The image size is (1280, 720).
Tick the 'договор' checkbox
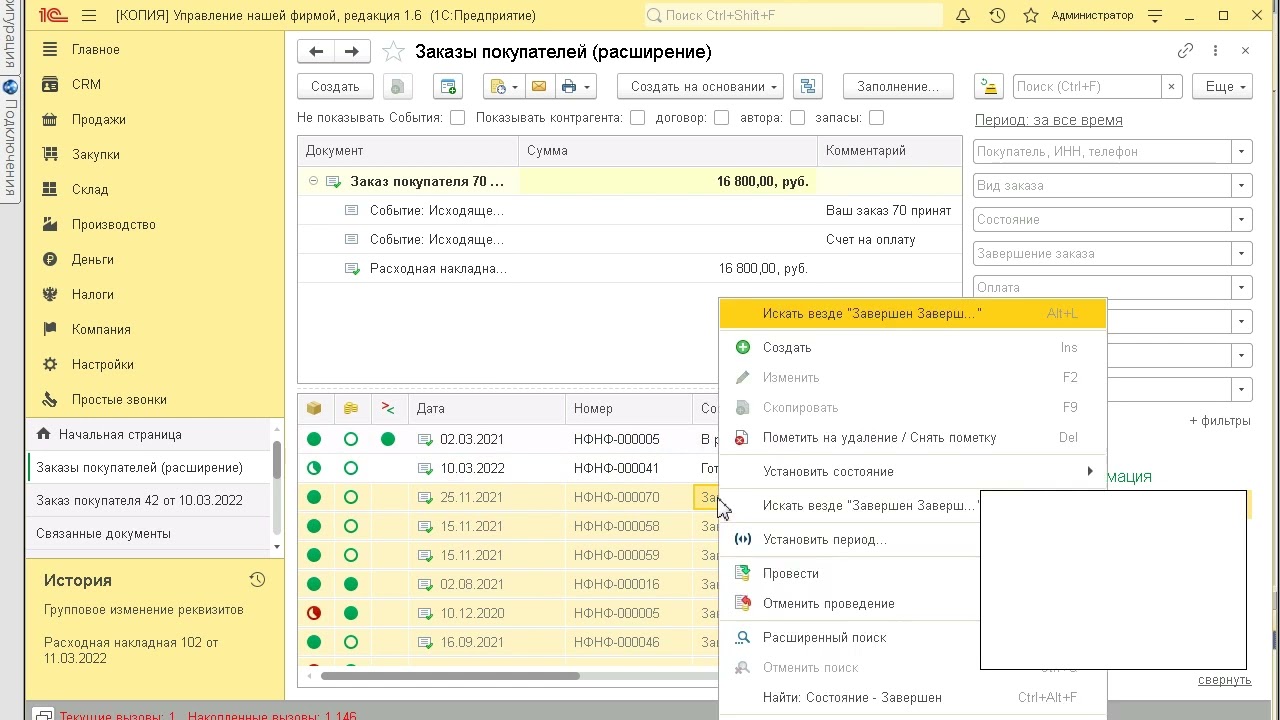tap(722, 118)
